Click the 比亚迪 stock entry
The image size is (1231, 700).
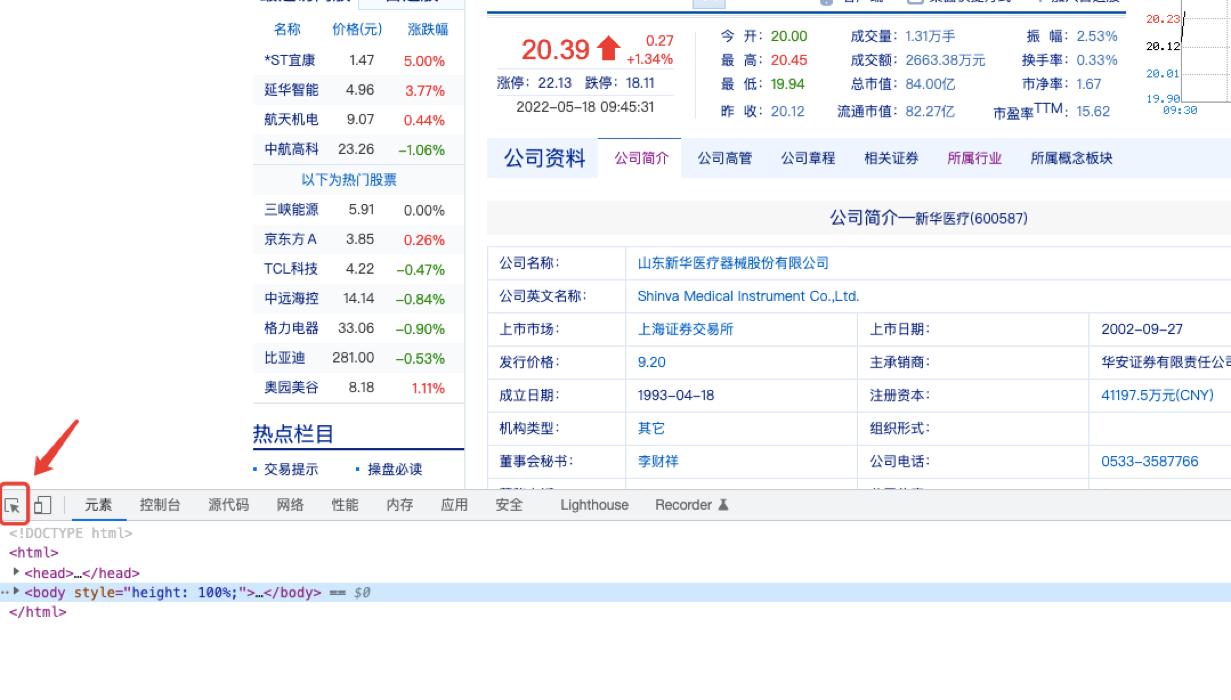tap(287, 357)
